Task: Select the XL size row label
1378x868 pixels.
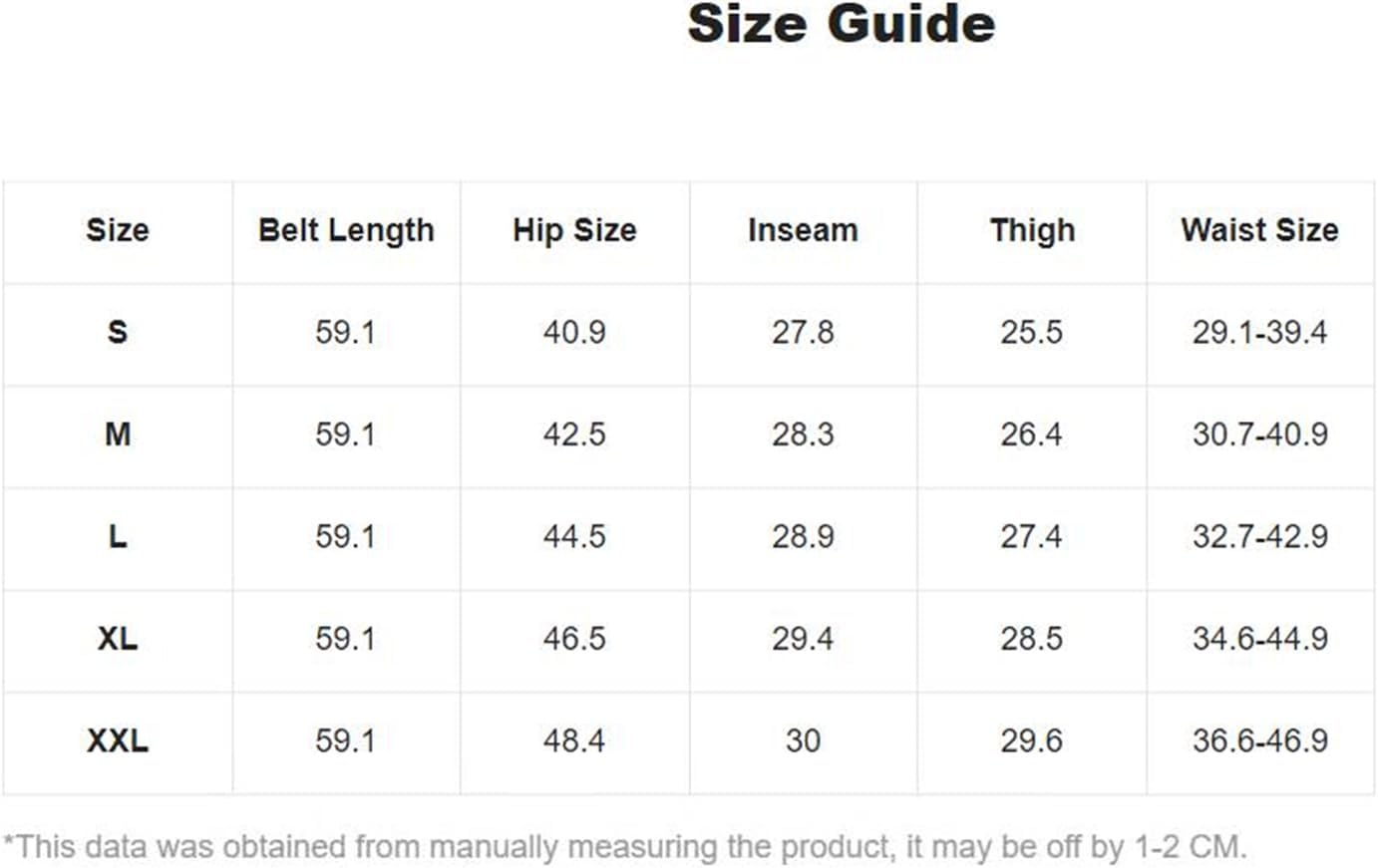Action: (118, 639)
